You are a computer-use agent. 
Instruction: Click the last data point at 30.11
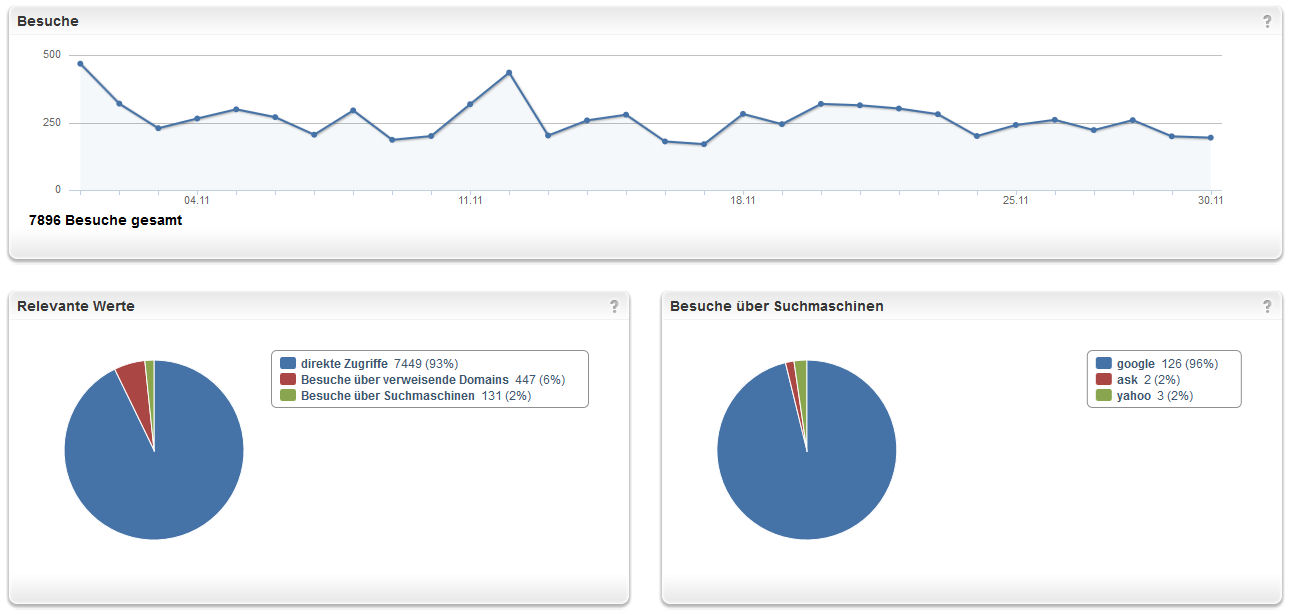(x=1210, y=138)
